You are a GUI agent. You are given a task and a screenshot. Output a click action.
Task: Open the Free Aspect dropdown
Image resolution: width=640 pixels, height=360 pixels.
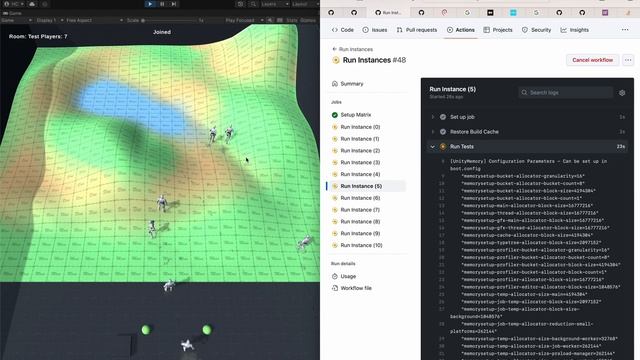tap(94, 20)
